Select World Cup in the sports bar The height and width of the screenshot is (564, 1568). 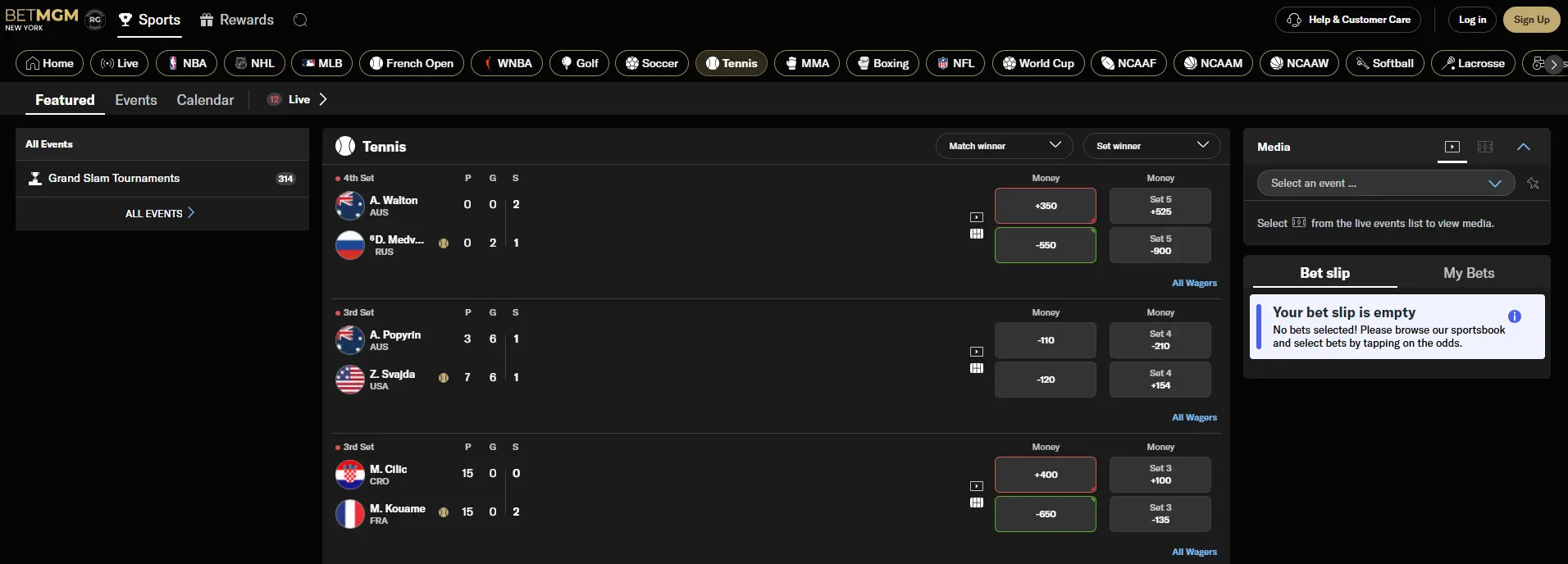[1038, 63]
